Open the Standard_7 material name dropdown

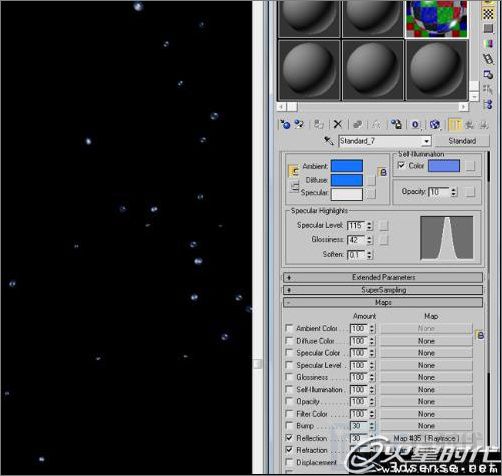click(x=426, y=141)
